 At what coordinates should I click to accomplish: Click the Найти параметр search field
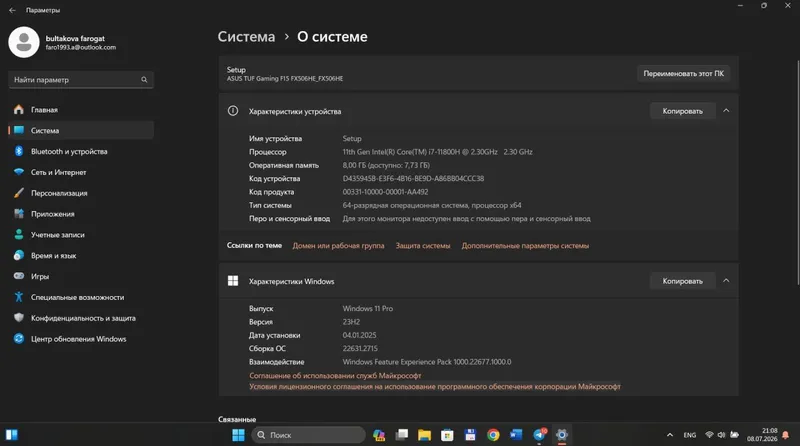[81, 80]
